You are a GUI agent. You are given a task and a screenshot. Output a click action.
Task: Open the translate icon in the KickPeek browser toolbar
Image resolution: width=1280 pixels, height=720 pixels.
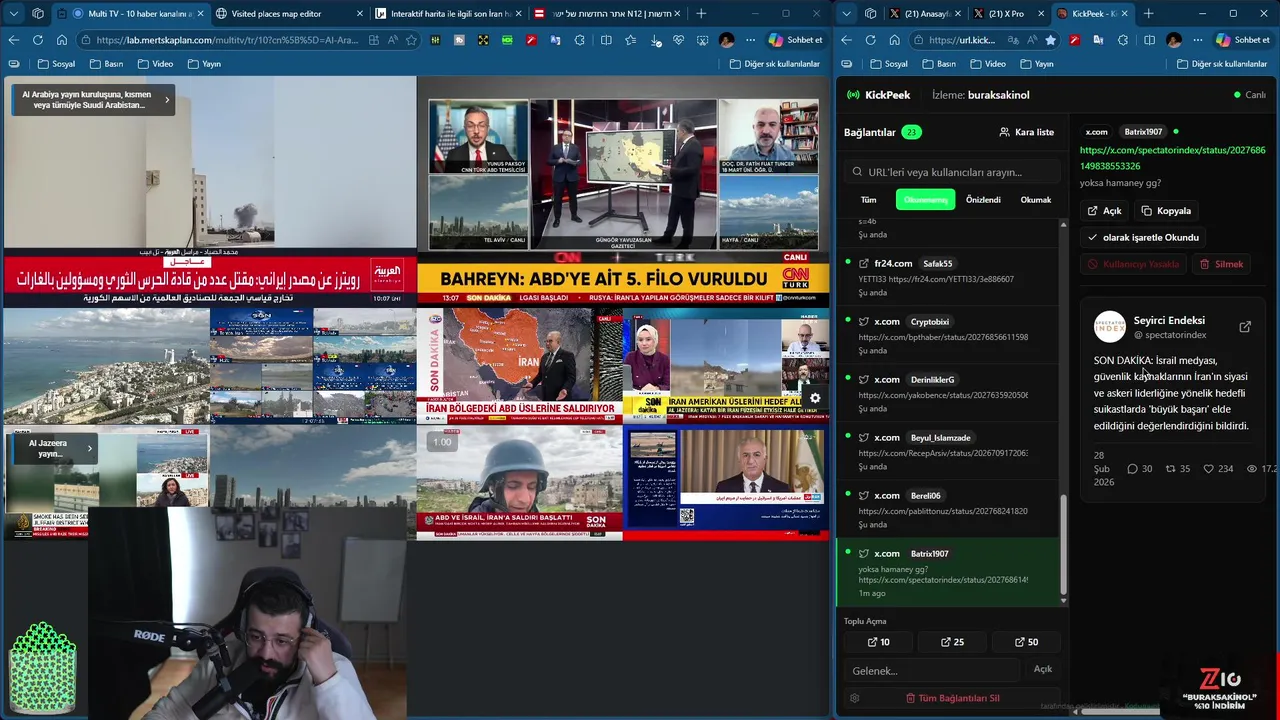pos(1099,40)
